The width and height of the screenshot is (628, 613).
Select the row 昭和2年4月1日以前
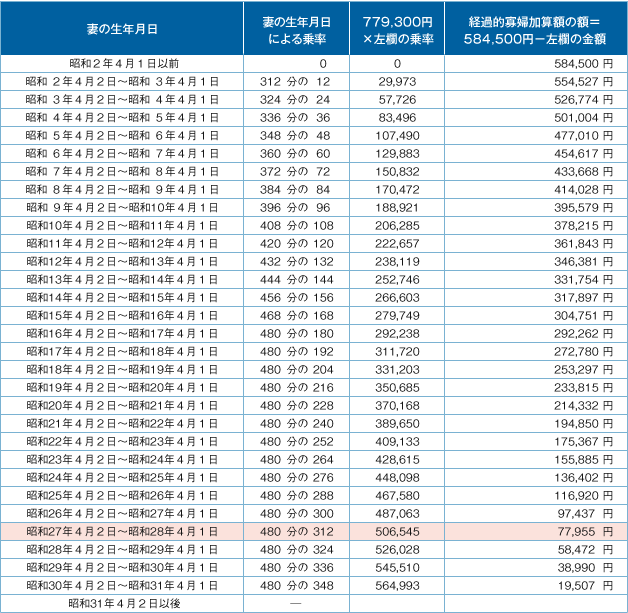point(314,64)
